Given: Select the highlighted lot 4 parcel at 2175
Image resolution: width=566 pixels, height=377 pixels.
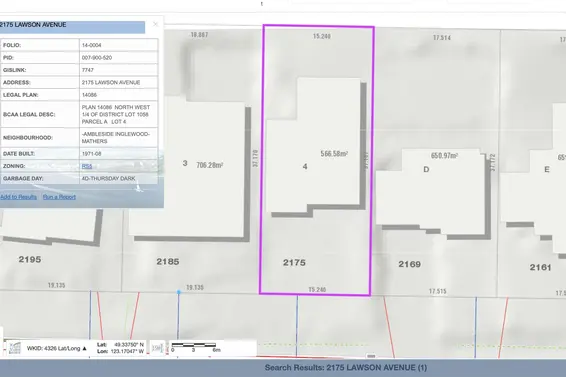Looking at the screenshot, I should (x=317, y=160).
